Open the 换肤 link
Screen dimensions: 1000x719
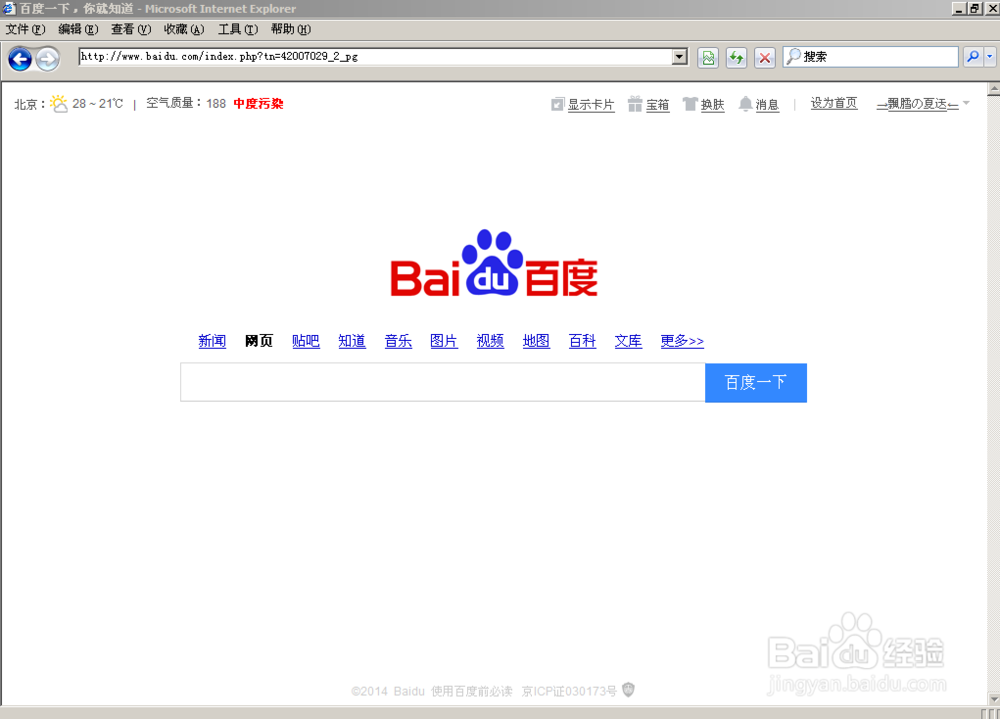pos(712,105)
